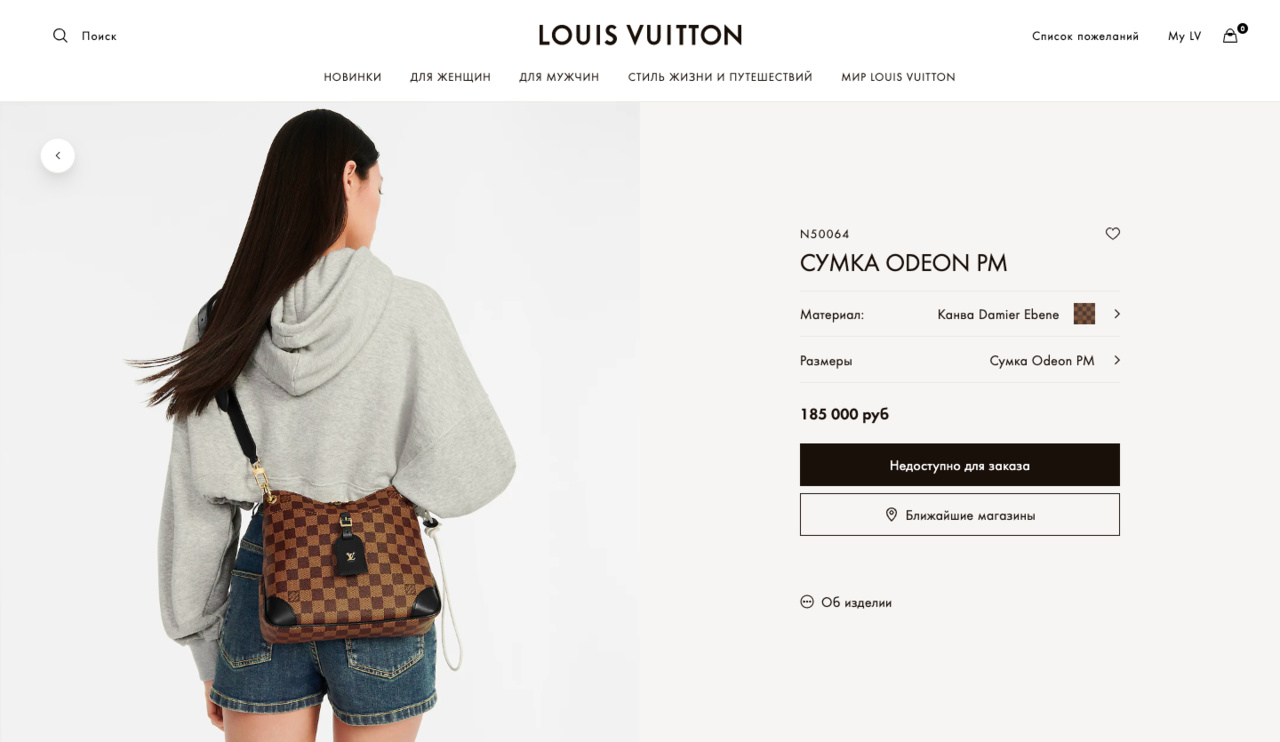
Task: Go to previous product image
Action: pos(58,156)
